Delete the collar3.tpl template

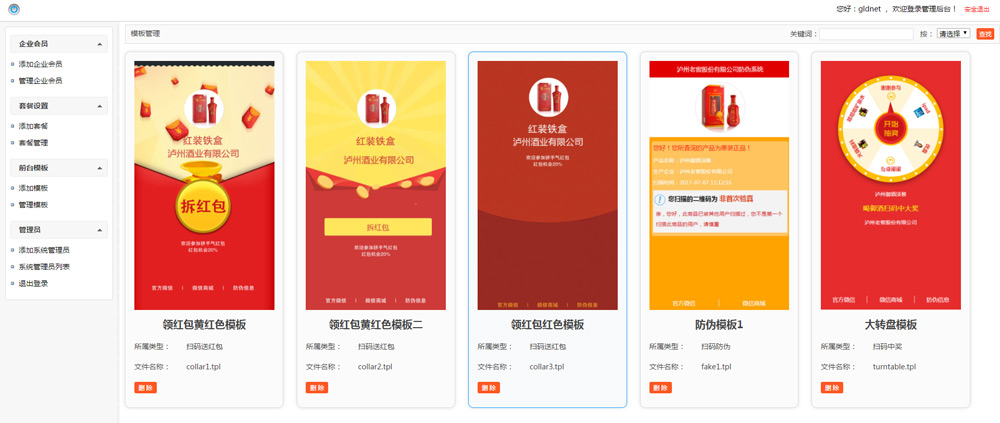point(489,387)
